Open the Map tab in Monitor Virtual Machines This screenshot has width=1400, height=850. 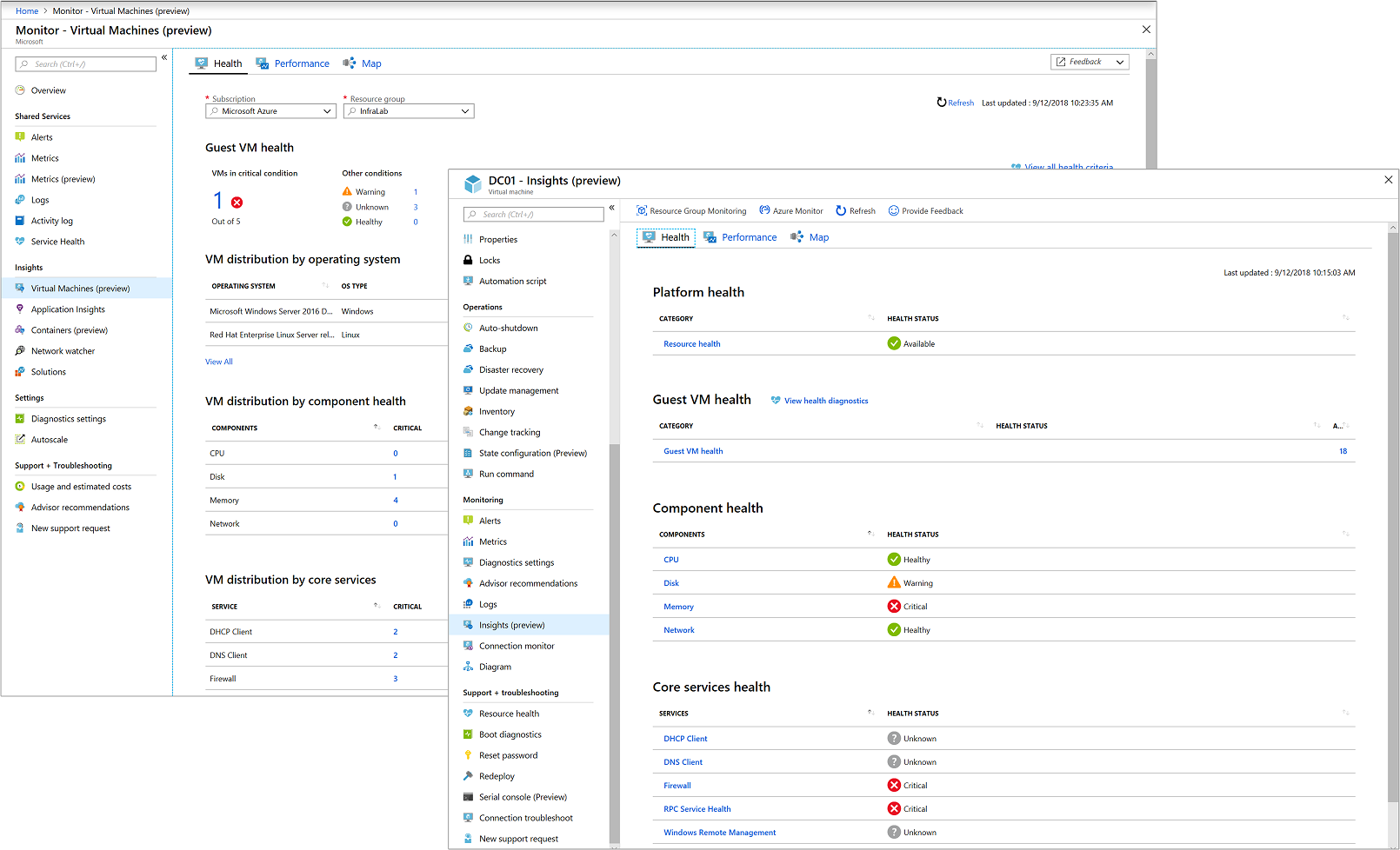pos(370,63)
